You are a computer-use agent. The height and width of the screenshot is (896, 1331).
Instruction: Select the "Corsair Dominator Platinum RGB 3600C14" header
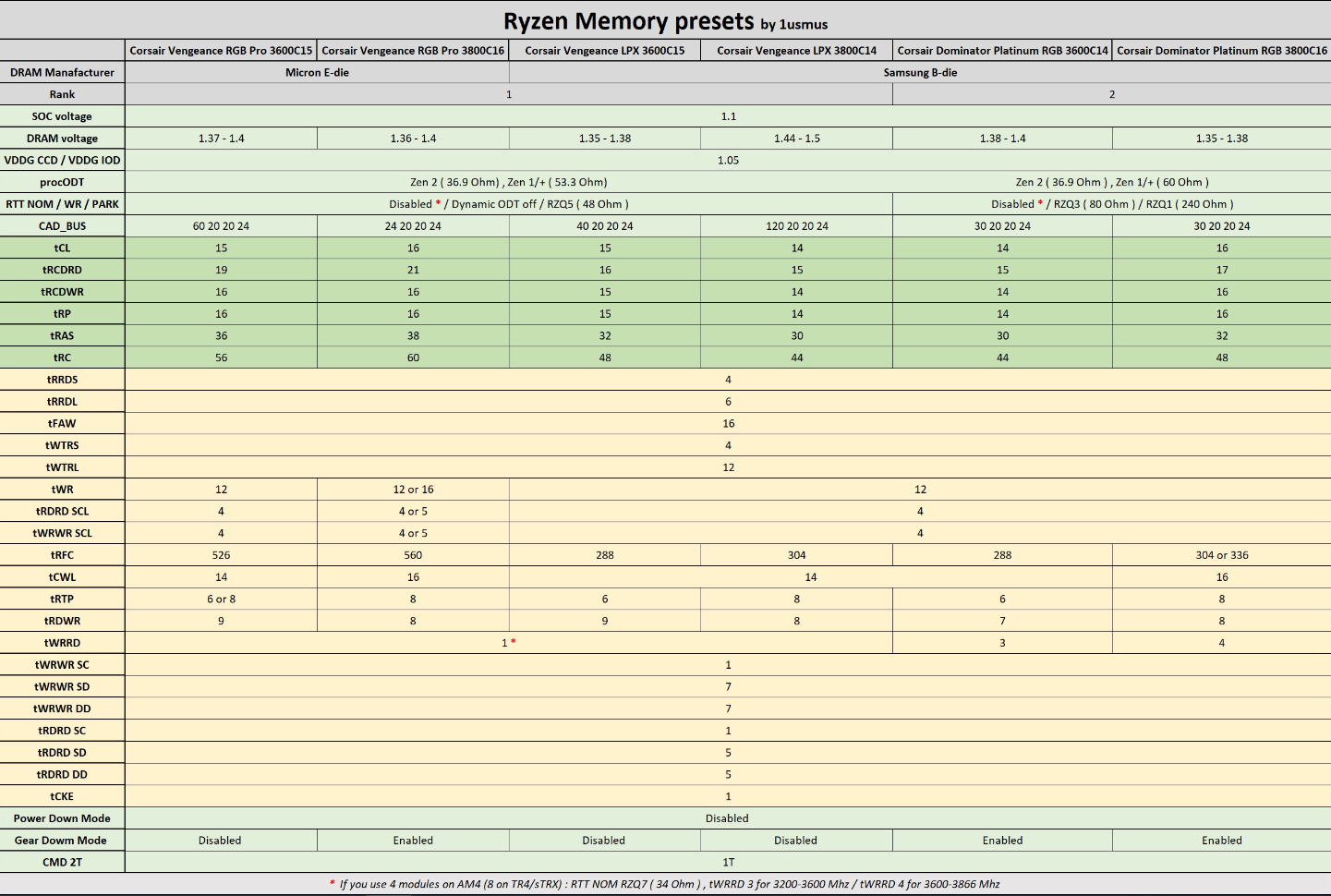[1002, 51]
